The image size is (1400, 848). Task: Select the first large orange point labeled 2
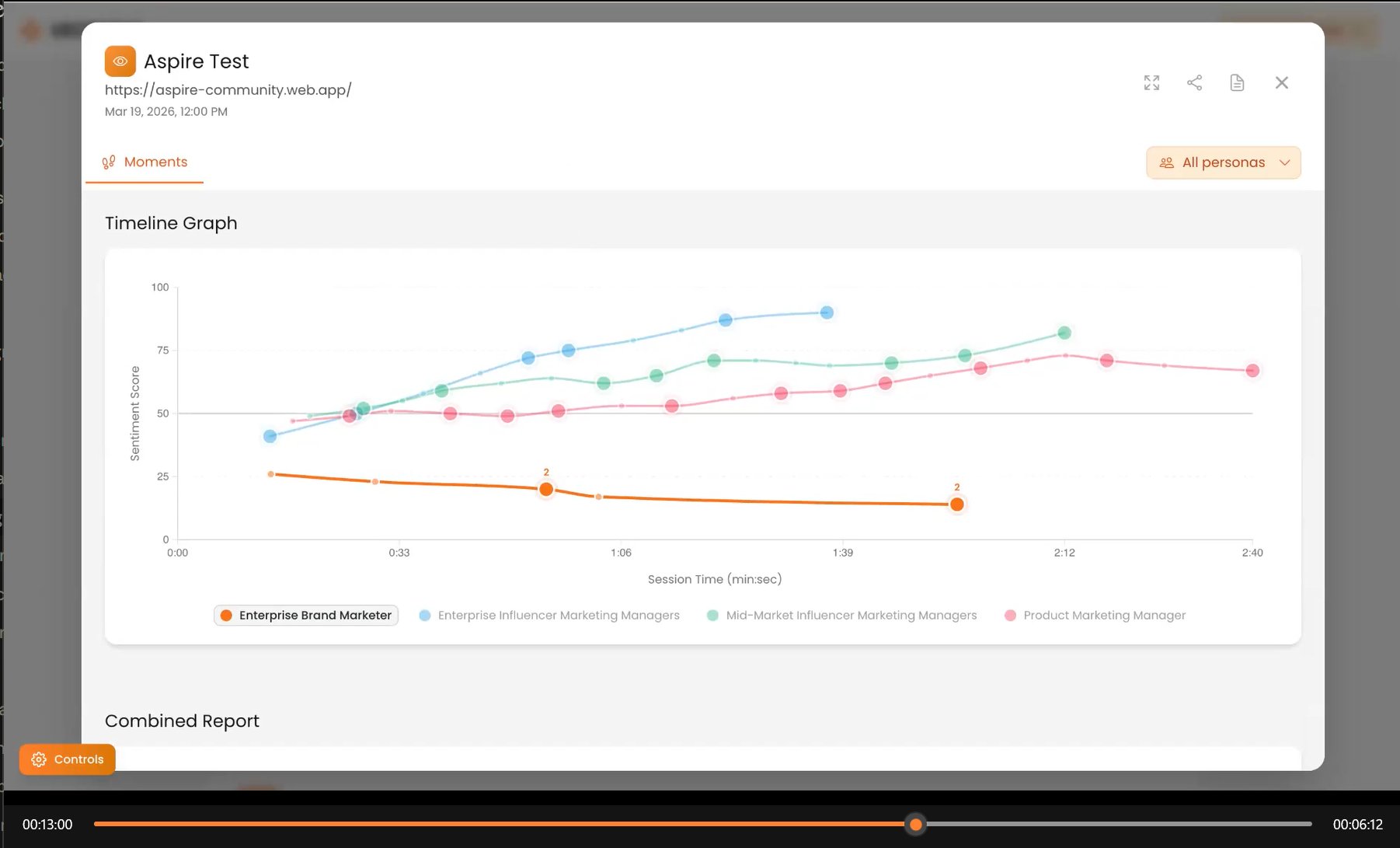point(546,489)
